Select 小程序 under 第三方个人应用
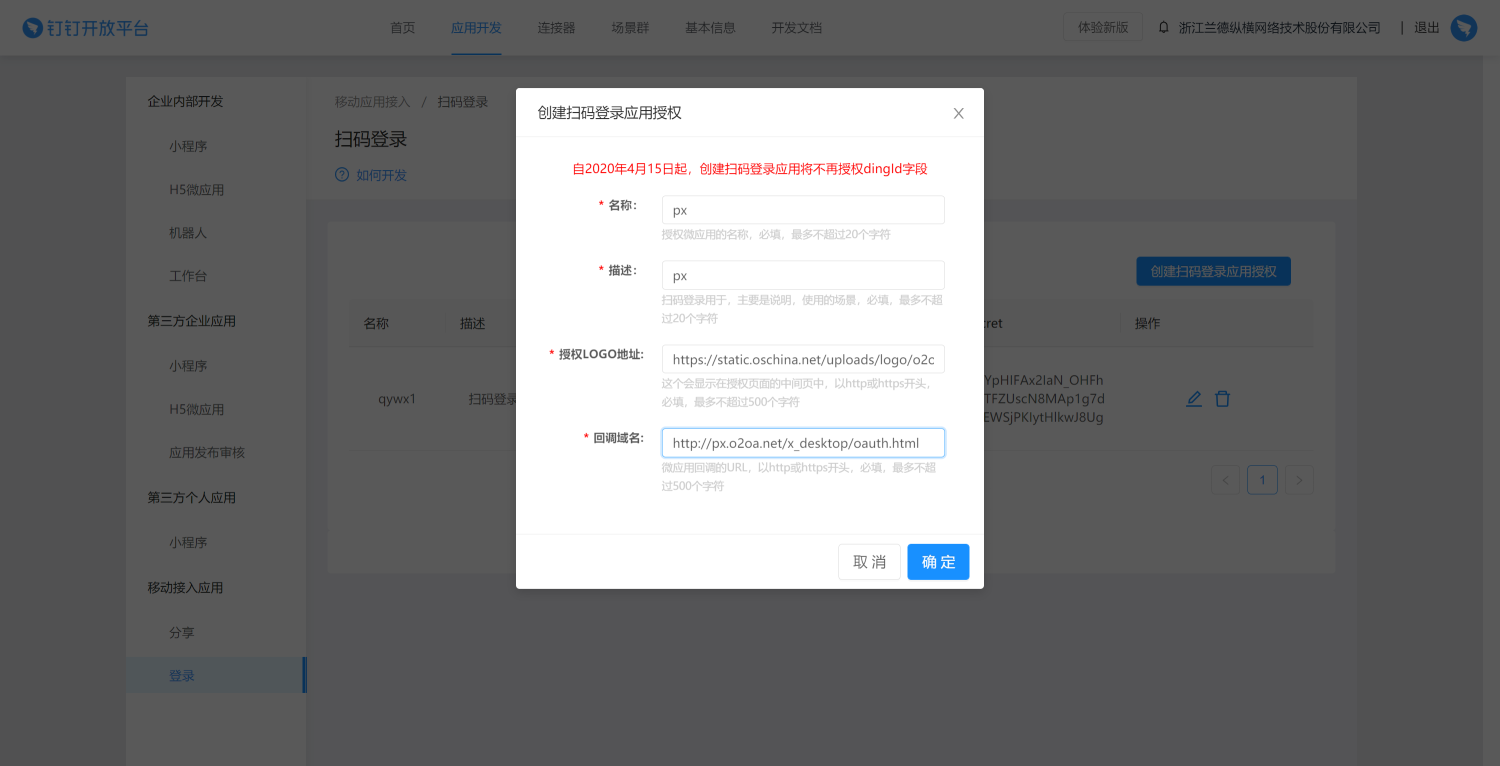This screenshot has width=1500, height=766. tap(188, 542)
